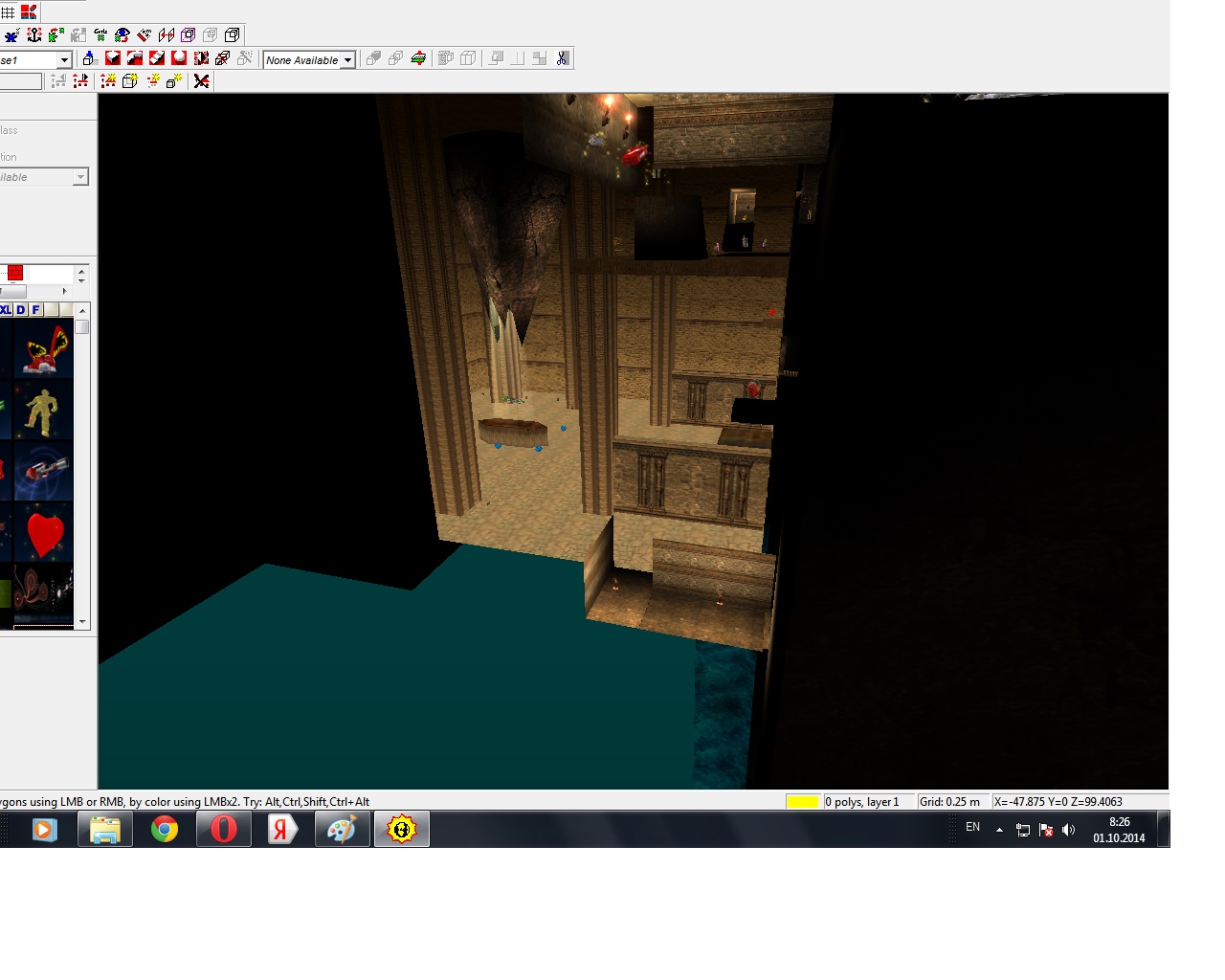Click the eye icon in the toolbar
Image resolution: width=1225 pixels, height=980 pixels.
click(122, 35)
